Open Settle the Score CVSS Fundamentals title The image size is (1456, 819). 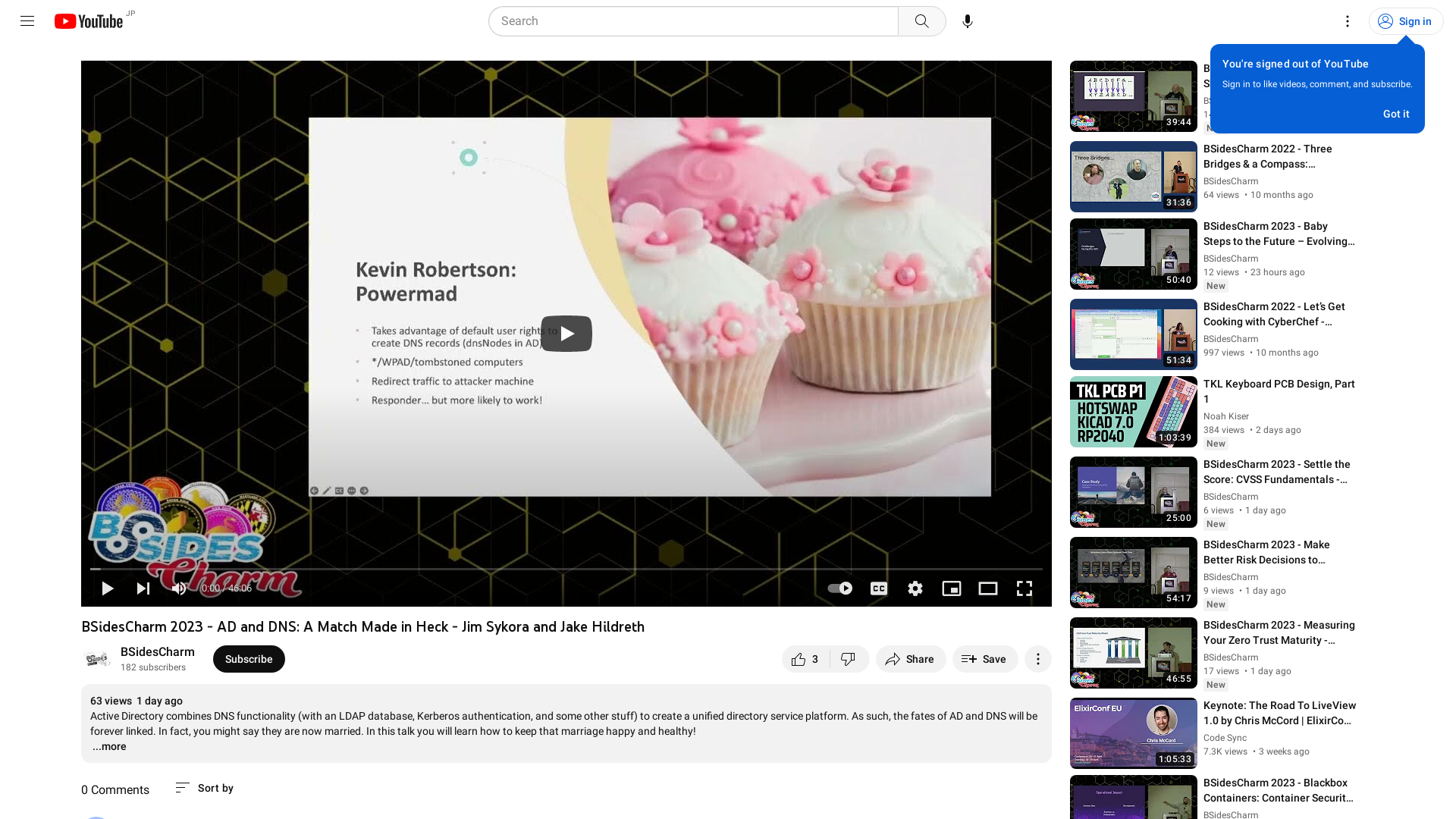[x=1277, y=472]
